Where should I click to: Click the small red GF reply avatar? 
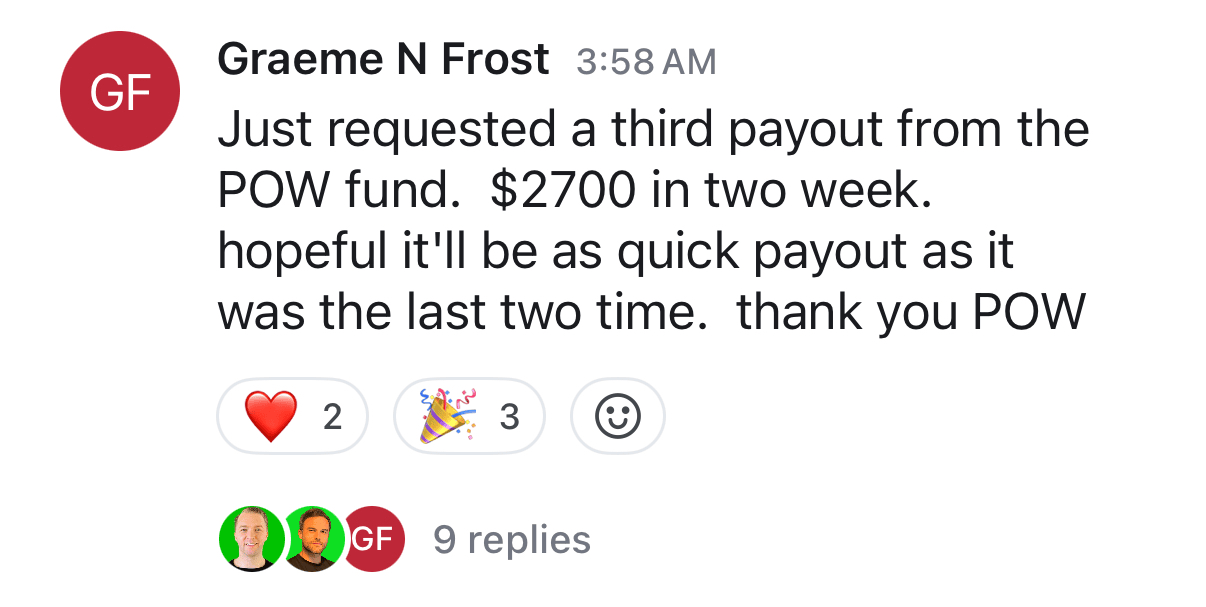[373, 539]
